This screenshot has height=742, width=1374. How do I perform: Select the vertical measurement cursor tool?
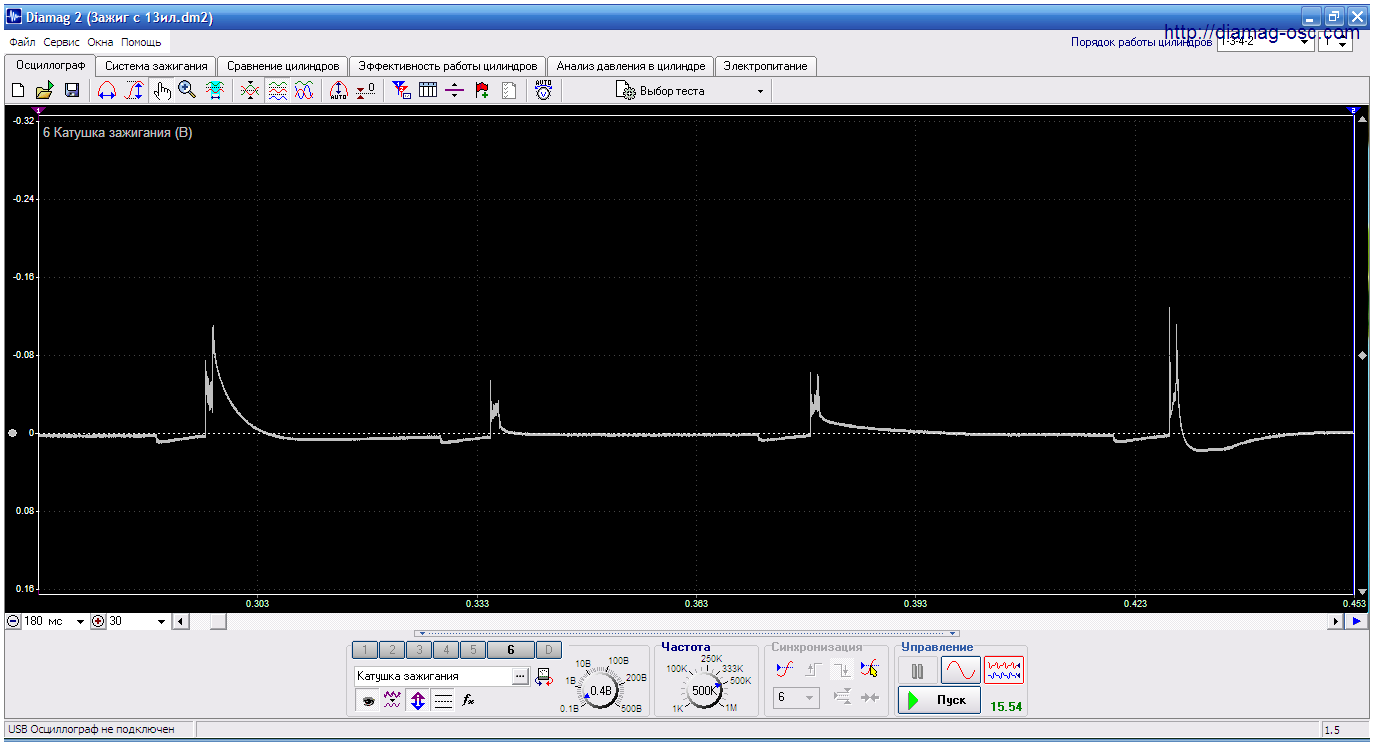(x=134, y=90)
